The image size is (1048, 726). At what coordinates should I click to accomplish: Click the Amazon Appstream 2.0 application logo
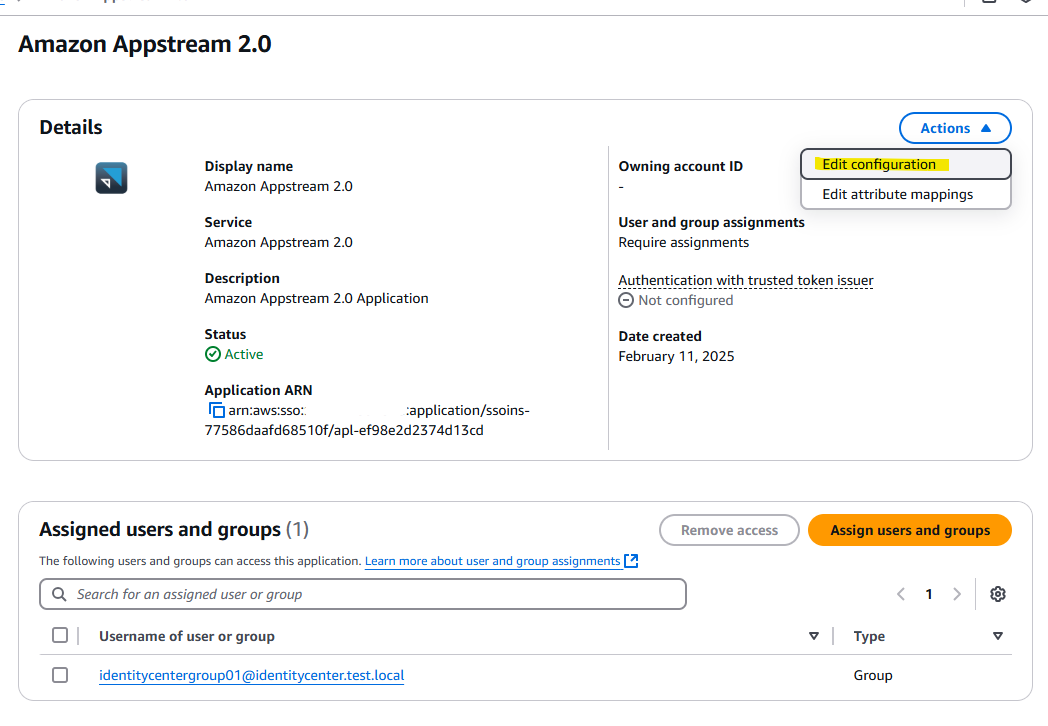(x=112, y=178)
